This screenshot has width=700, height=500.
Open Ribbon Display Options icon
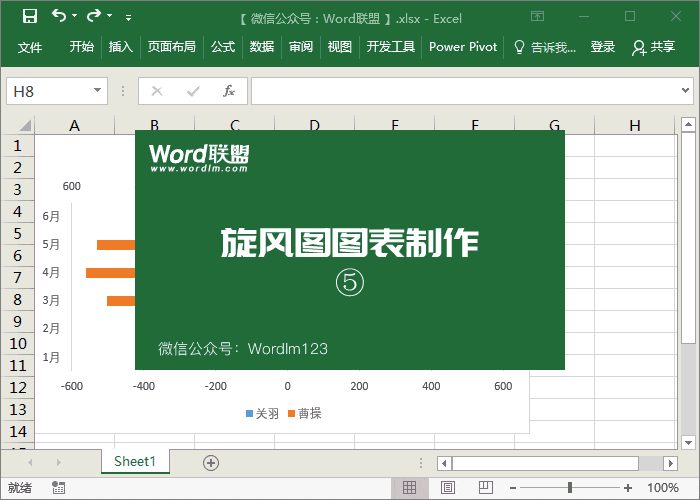538,17
